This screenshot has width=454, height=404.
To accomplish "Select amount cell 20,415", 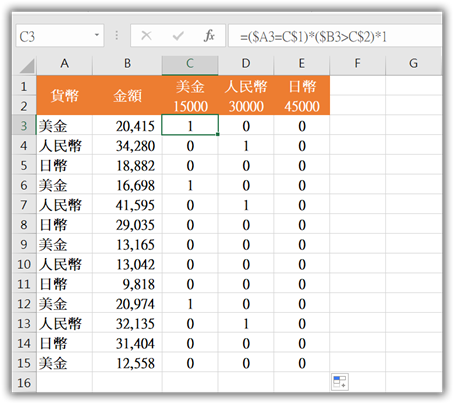I will click(127, 126).
